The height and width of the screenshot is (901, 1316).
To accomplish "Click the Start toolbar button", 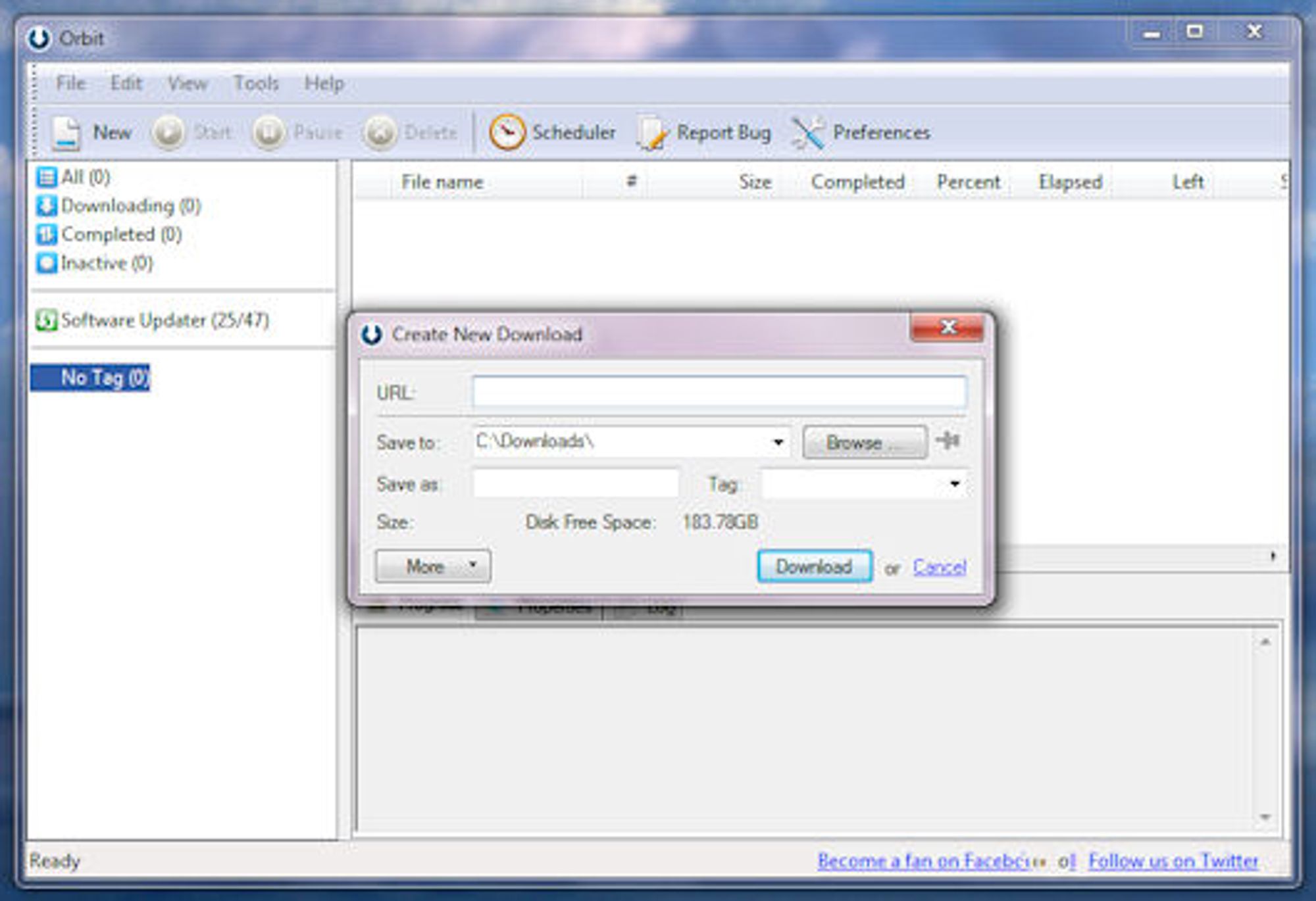I will coord(191,133).
